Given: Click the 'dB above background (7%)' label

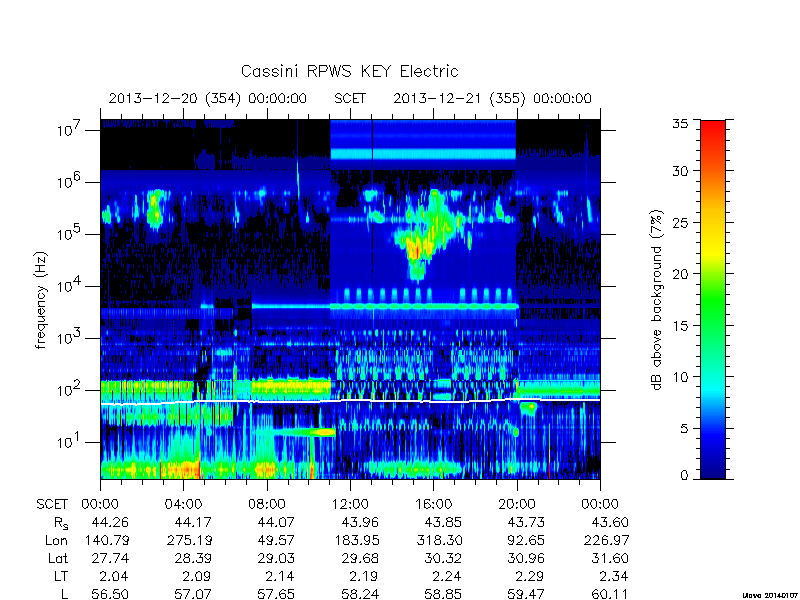Looking at the screenshot, I should pyautogui.click(x=657, y=300).
